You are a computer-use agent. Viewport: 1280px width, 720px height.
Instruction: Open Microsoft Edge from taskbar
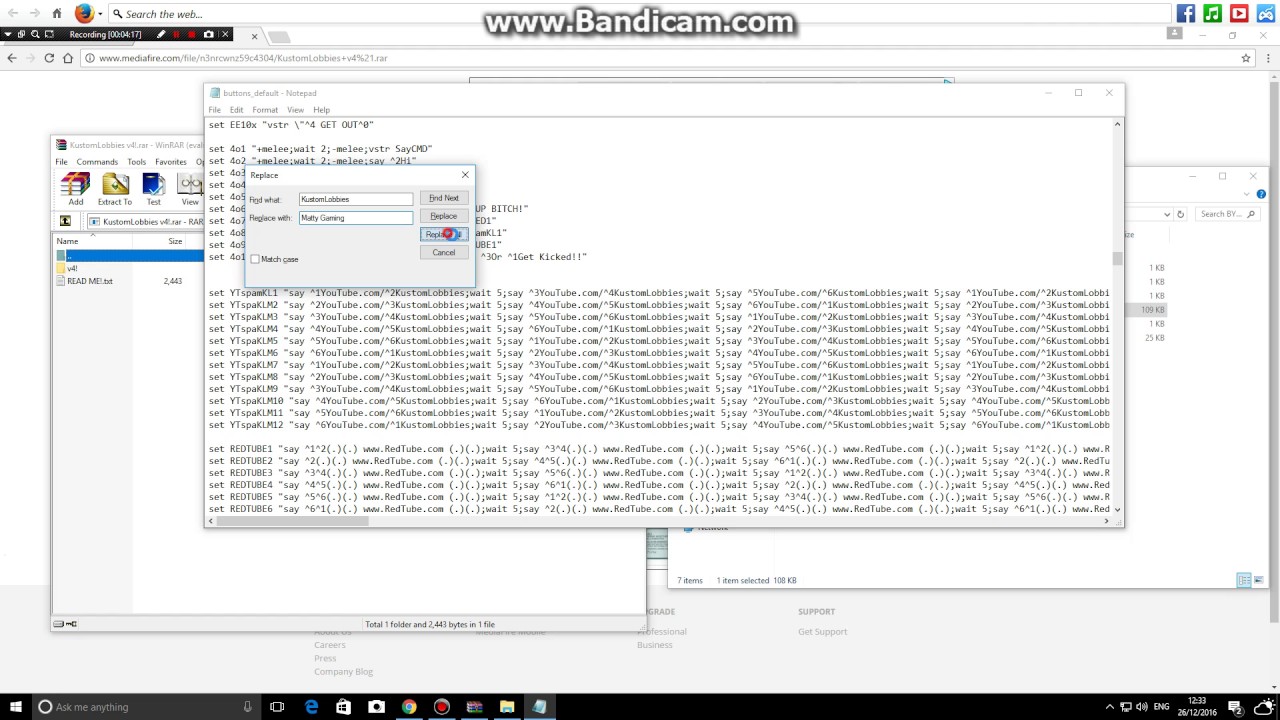point(312,707)
